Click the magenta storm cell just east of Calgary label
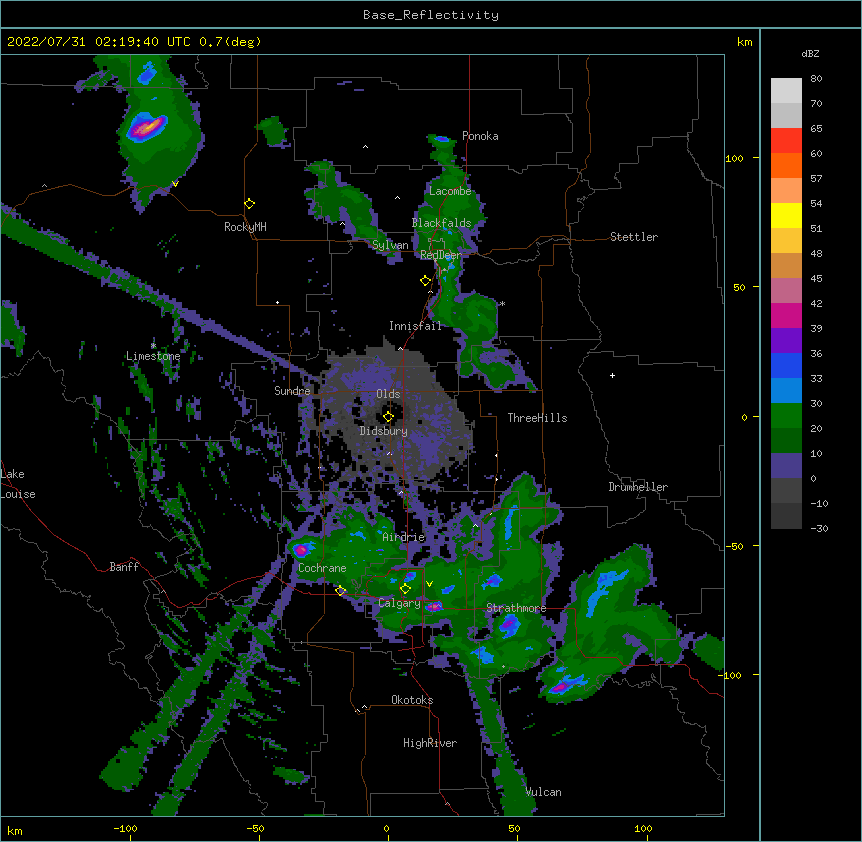 coord(434,606)
